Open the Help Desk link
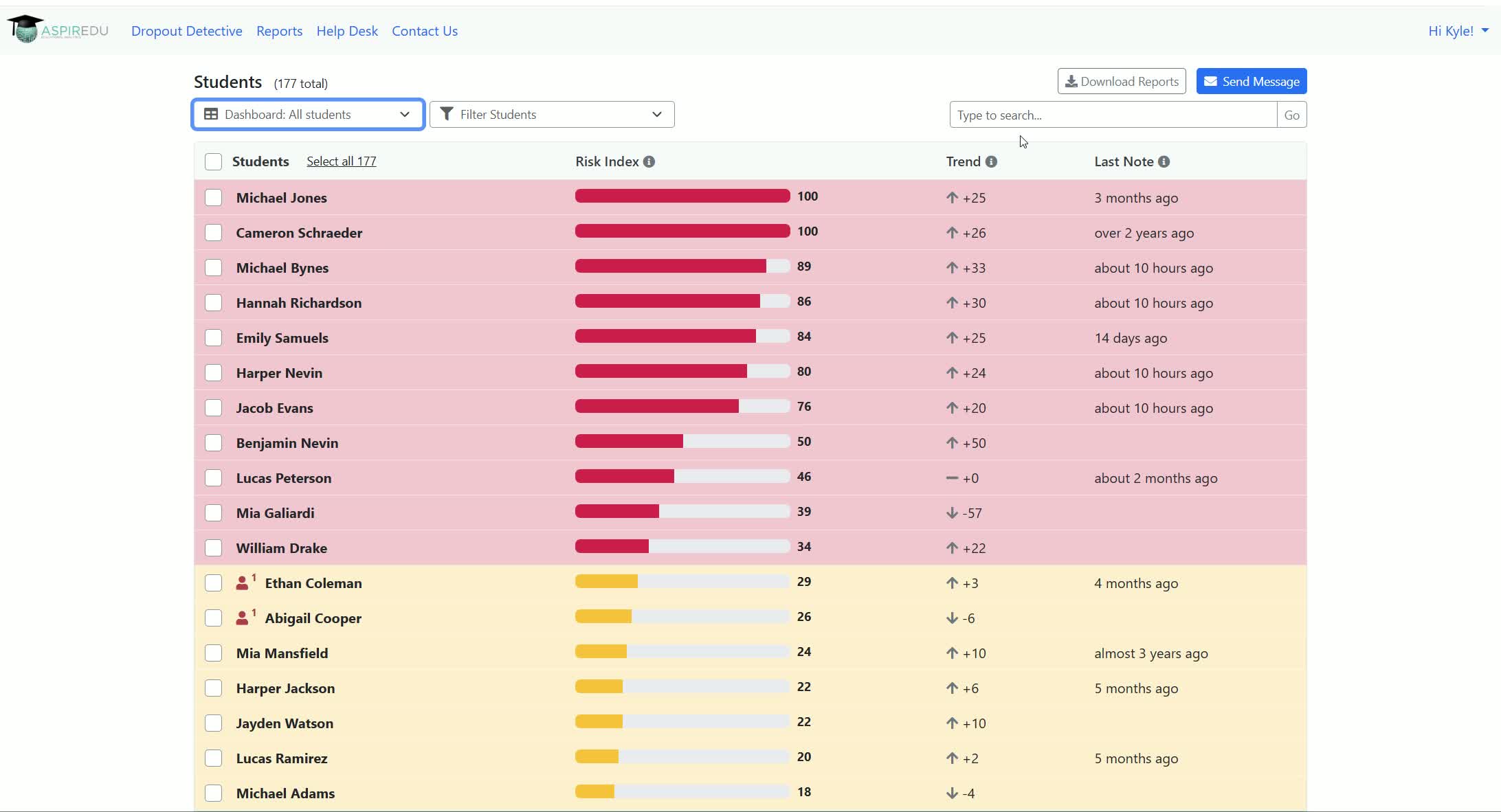Image resolution: width=1501 pixels, height=812 pixels. (x=347, y=31)
